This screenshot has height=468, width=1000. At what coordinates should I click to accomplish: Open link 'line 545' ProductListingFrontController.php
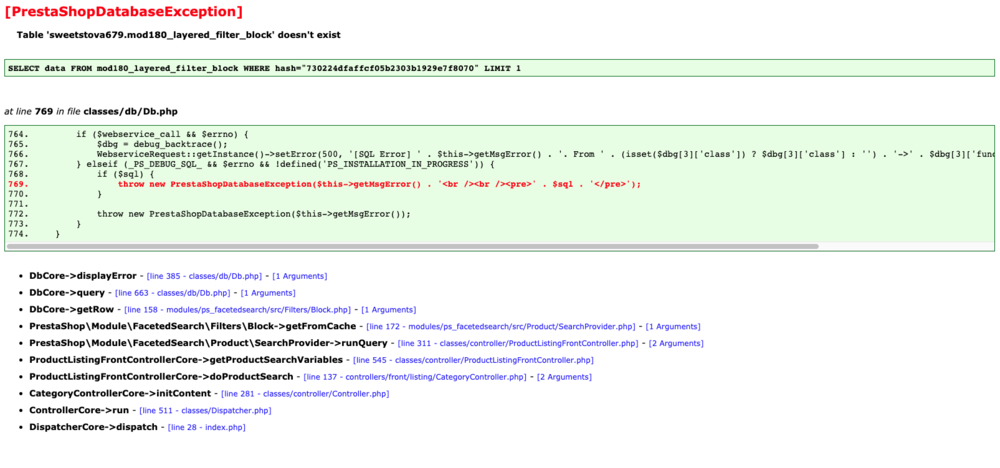tap(473, 360)
